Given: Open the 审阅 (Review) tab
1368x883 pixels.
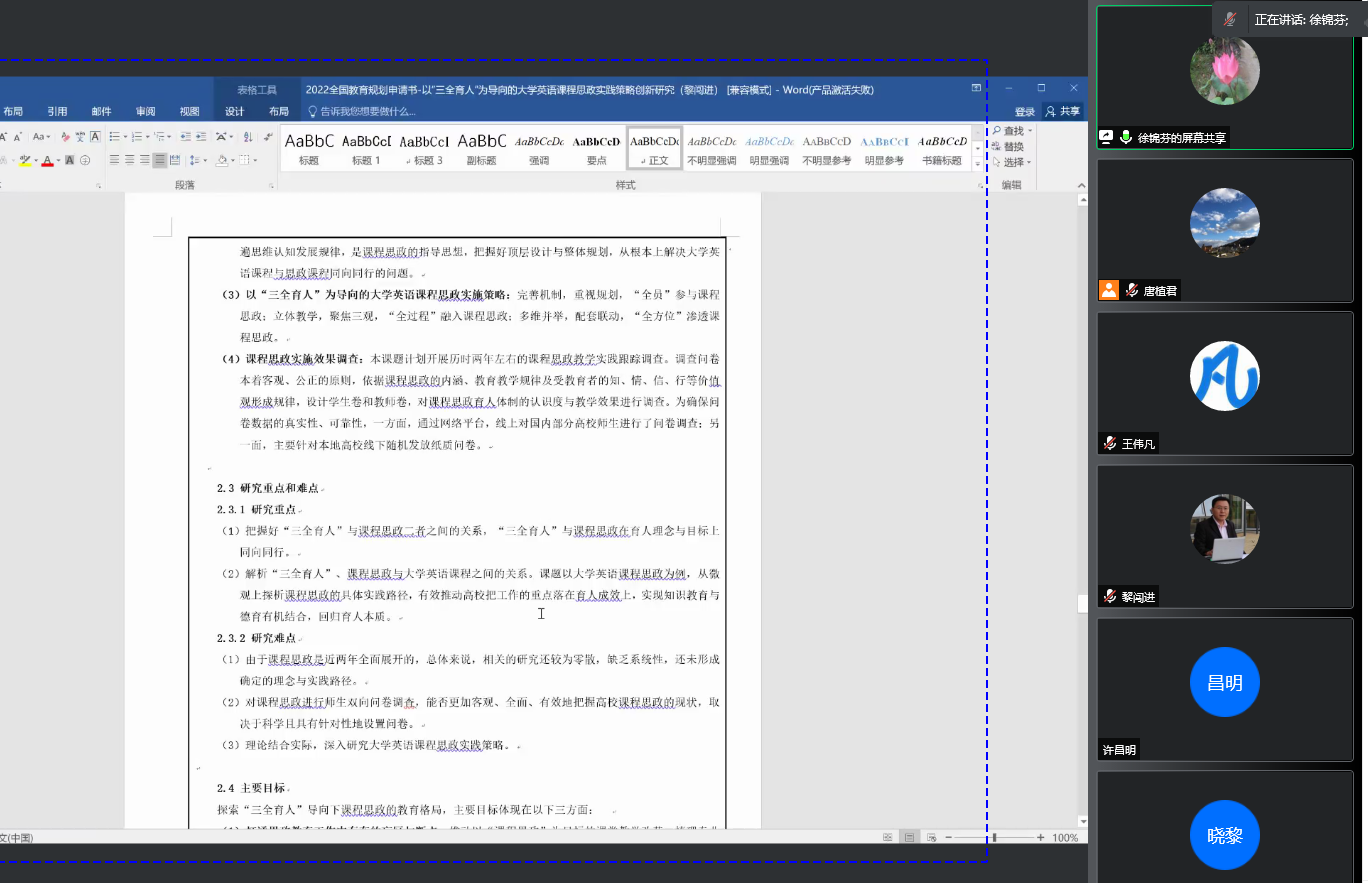Looking at the screenshot, I should tap(146, 112).
